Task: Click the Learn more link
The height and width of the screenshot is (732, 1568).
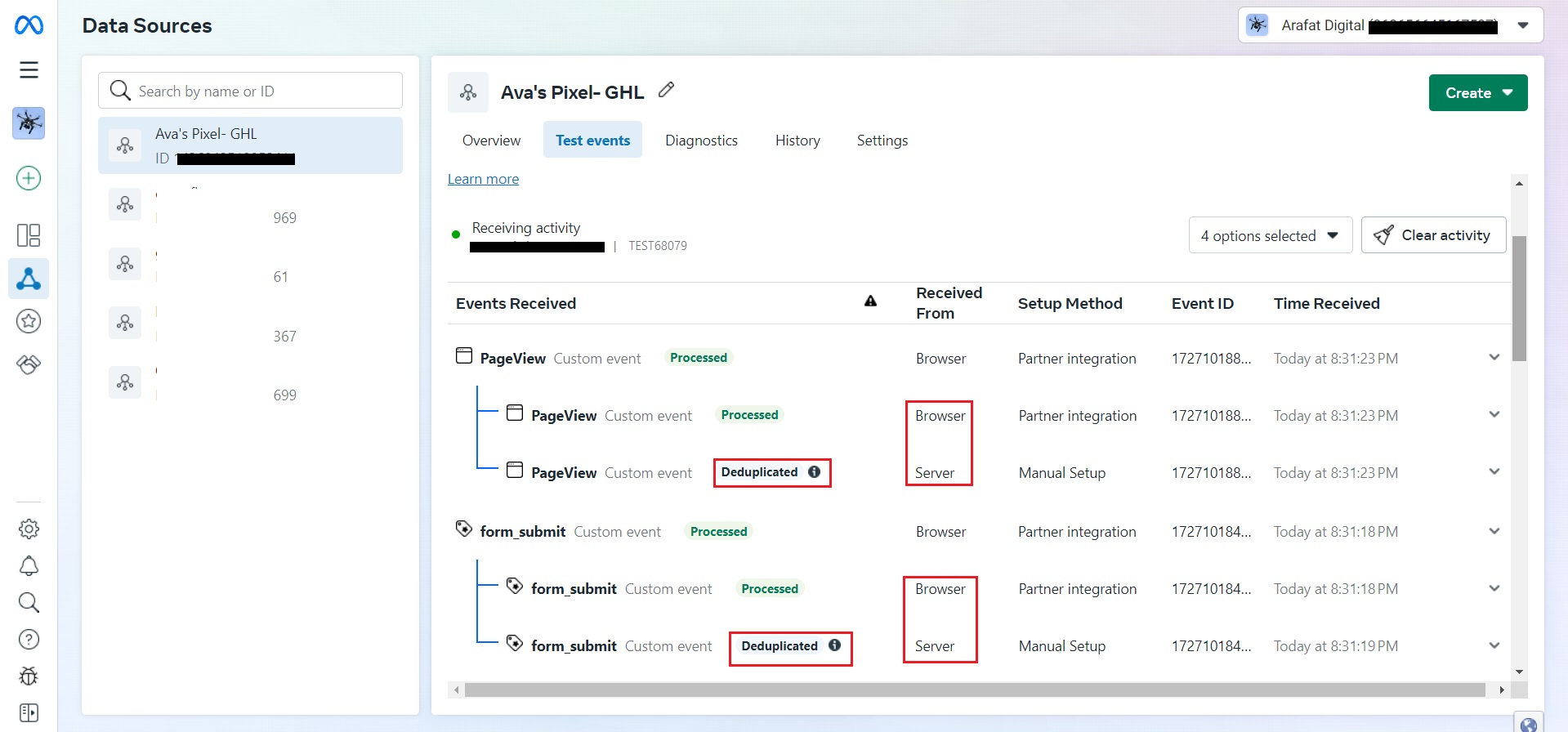Action: (x=483, y=179)
